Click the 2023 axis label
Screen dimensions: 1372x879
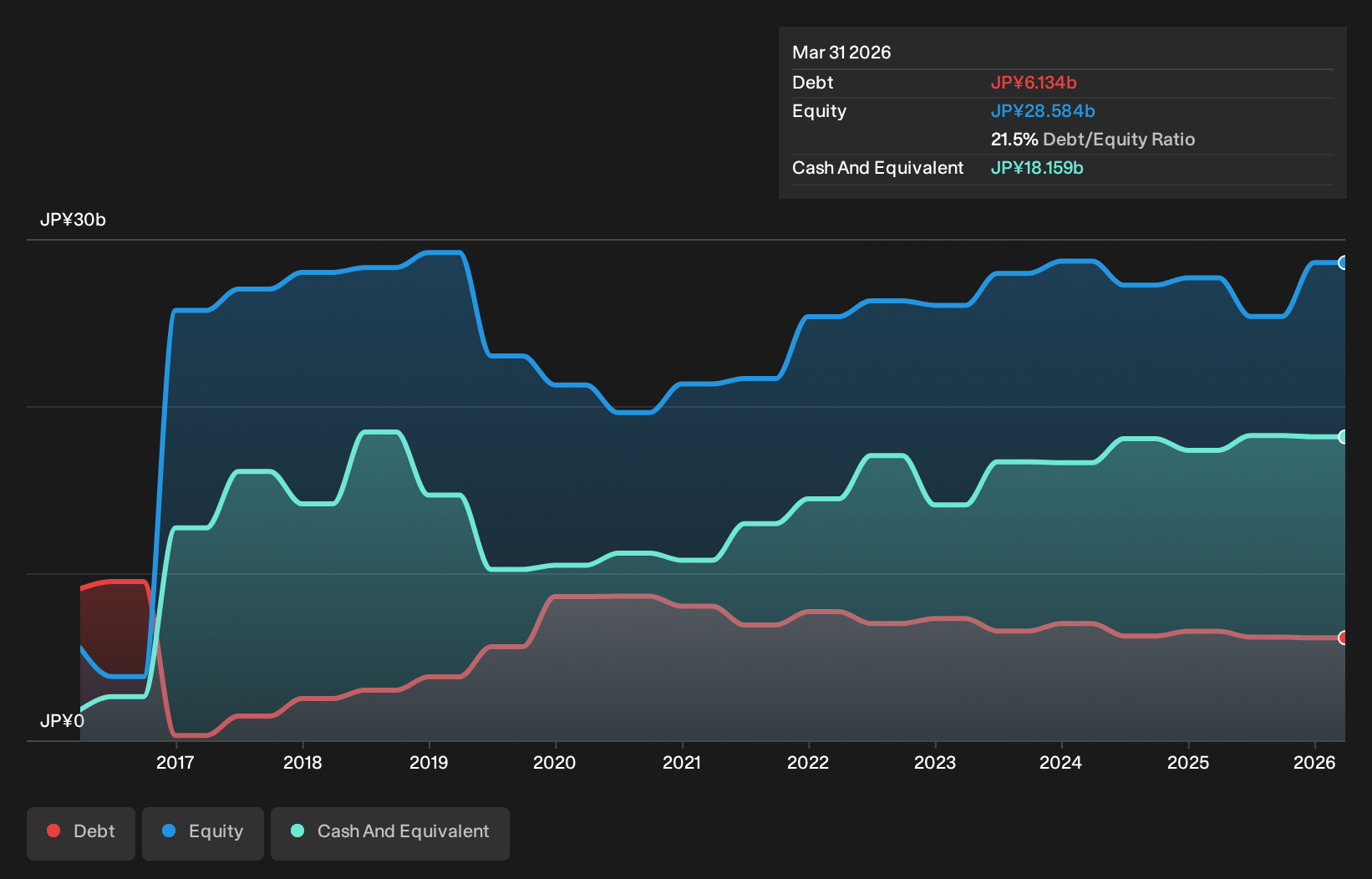935,762
